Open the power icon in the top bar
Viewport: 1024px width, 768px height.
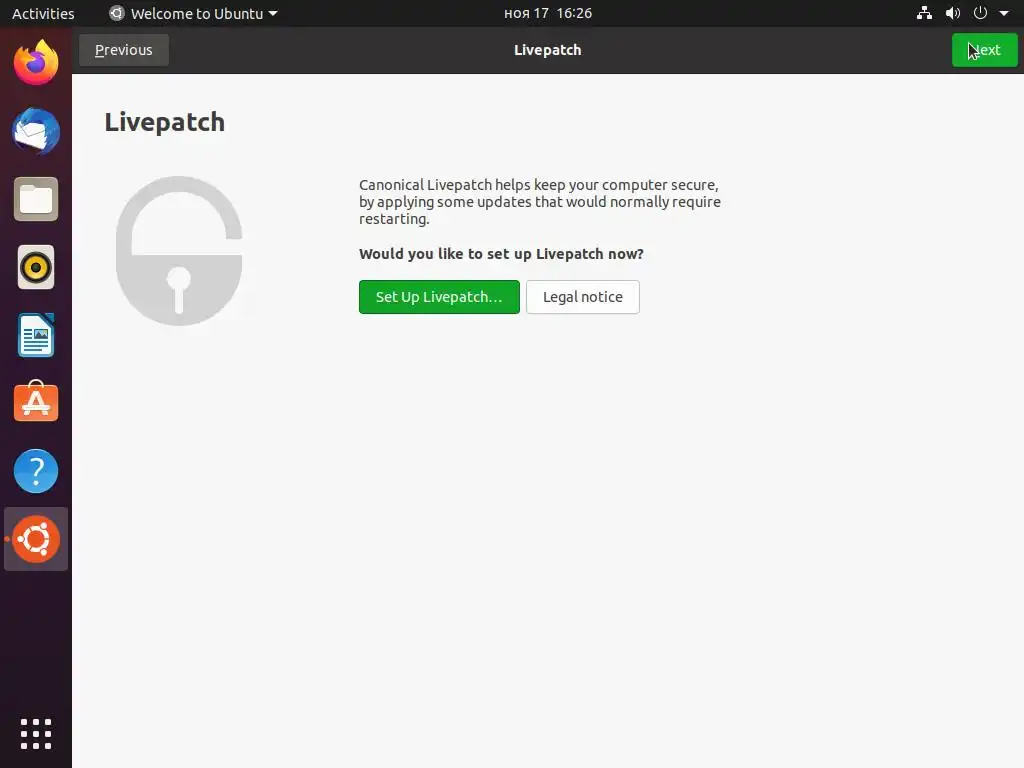pyautogui.click(x=980, y=13)
